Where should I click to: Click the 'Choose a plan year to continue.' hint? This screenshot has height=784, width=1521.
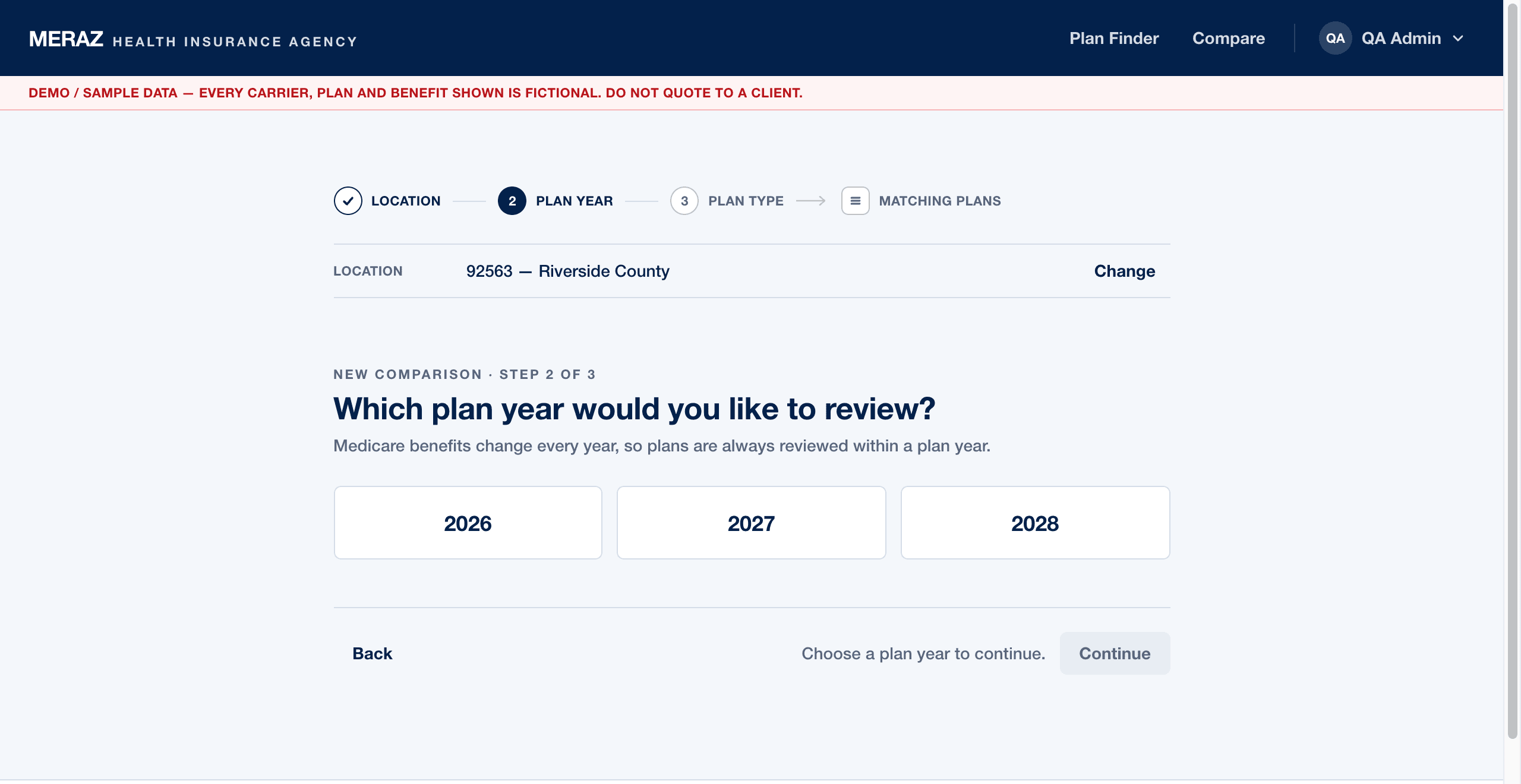point(923,653)
